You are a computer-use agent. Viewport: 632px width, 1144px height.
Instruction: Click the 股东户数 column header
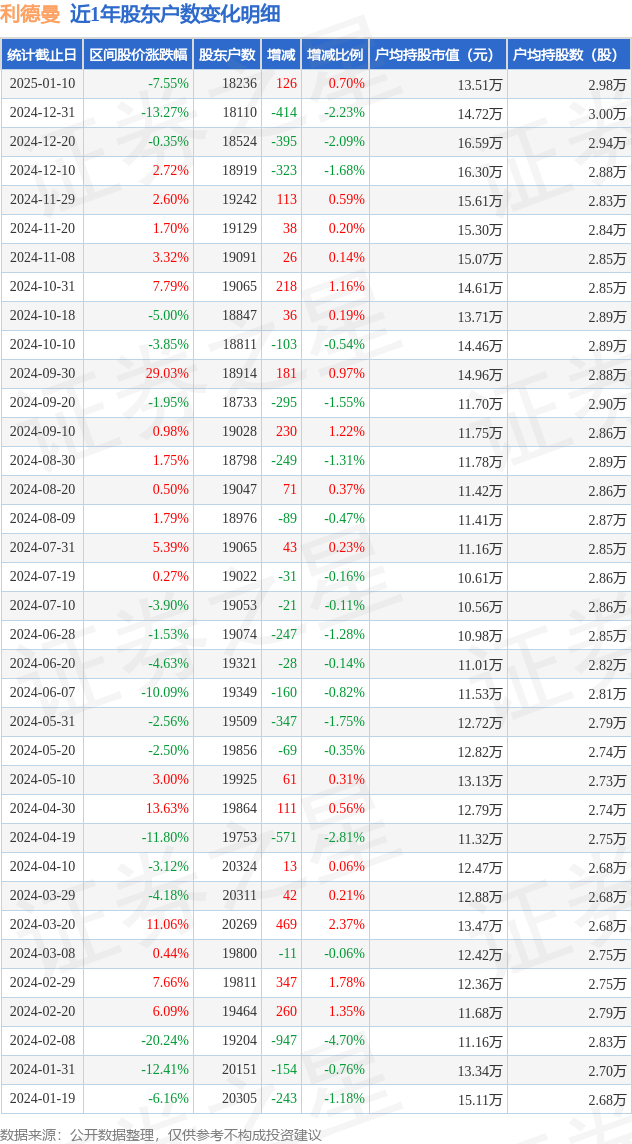(x=227, y=54)
